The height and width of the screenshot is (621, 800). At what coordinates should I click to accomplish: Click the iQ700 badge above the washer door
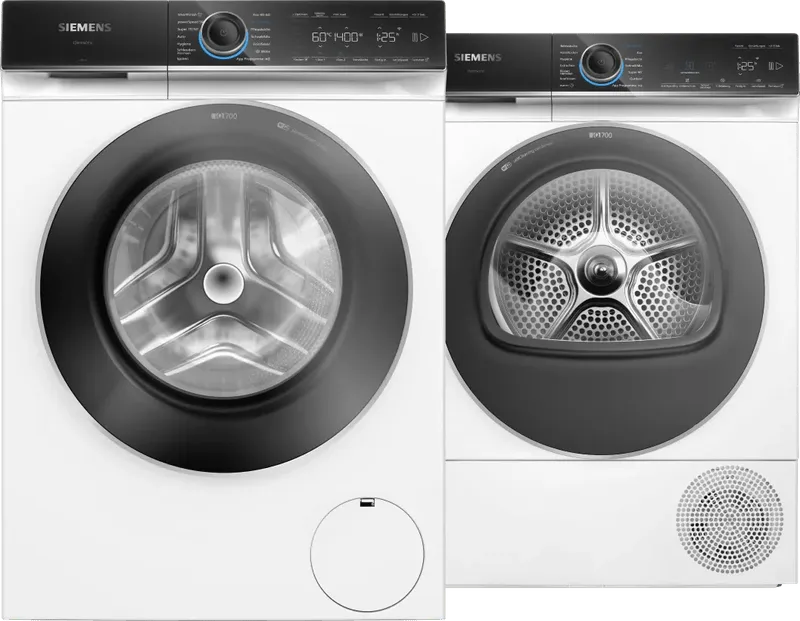[x=223, y=116]
